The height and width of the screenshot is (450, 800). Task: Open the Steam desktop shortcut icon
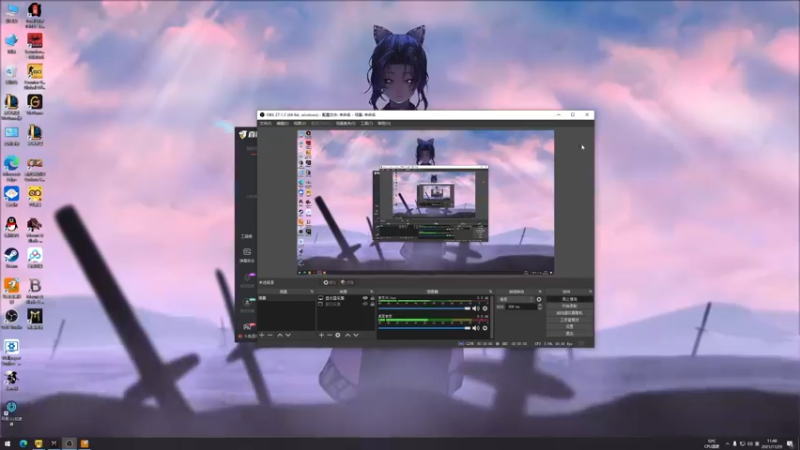tap(11, 258)
